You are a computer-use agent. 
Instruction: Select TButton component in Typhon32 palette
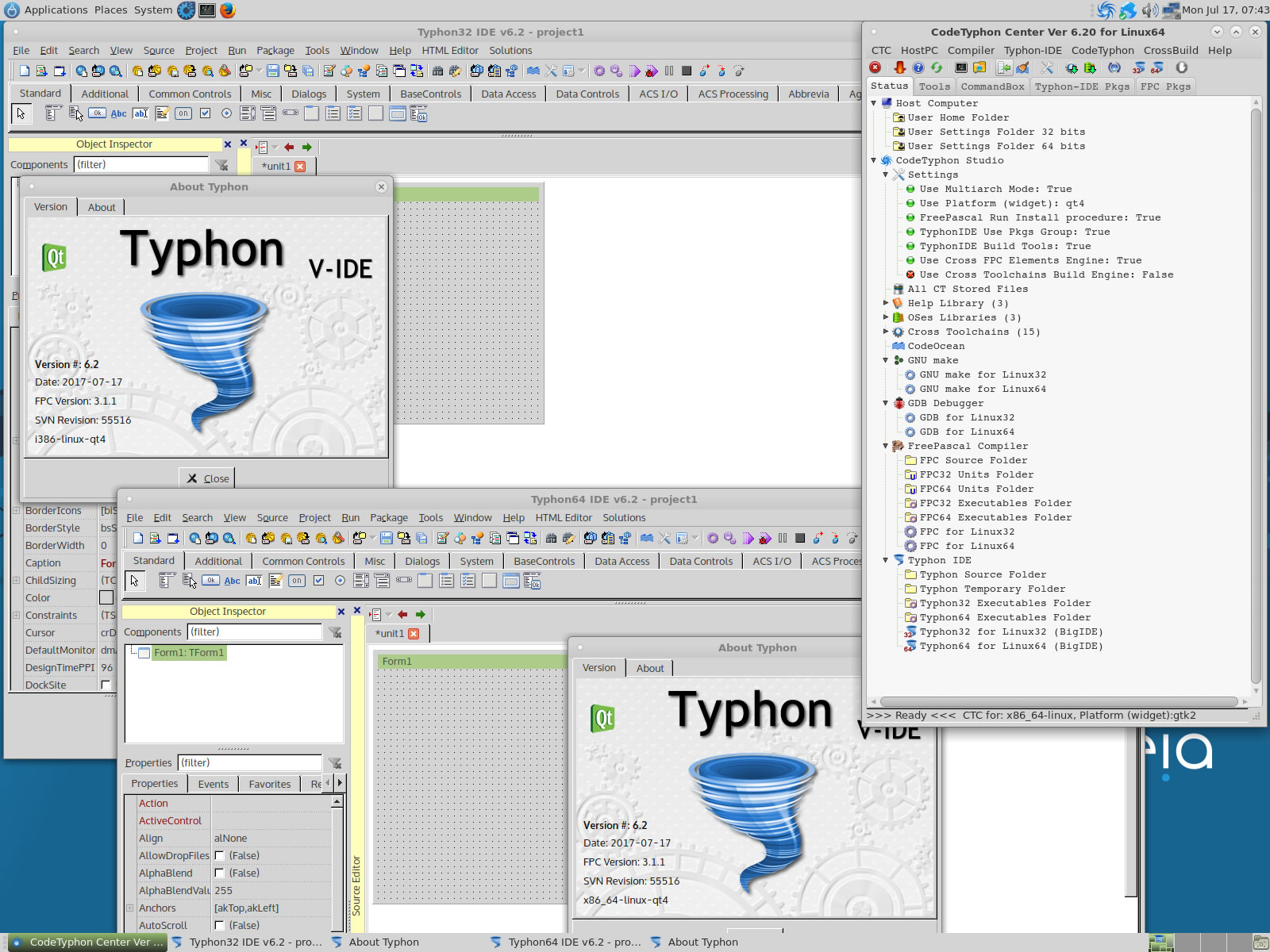97,113
